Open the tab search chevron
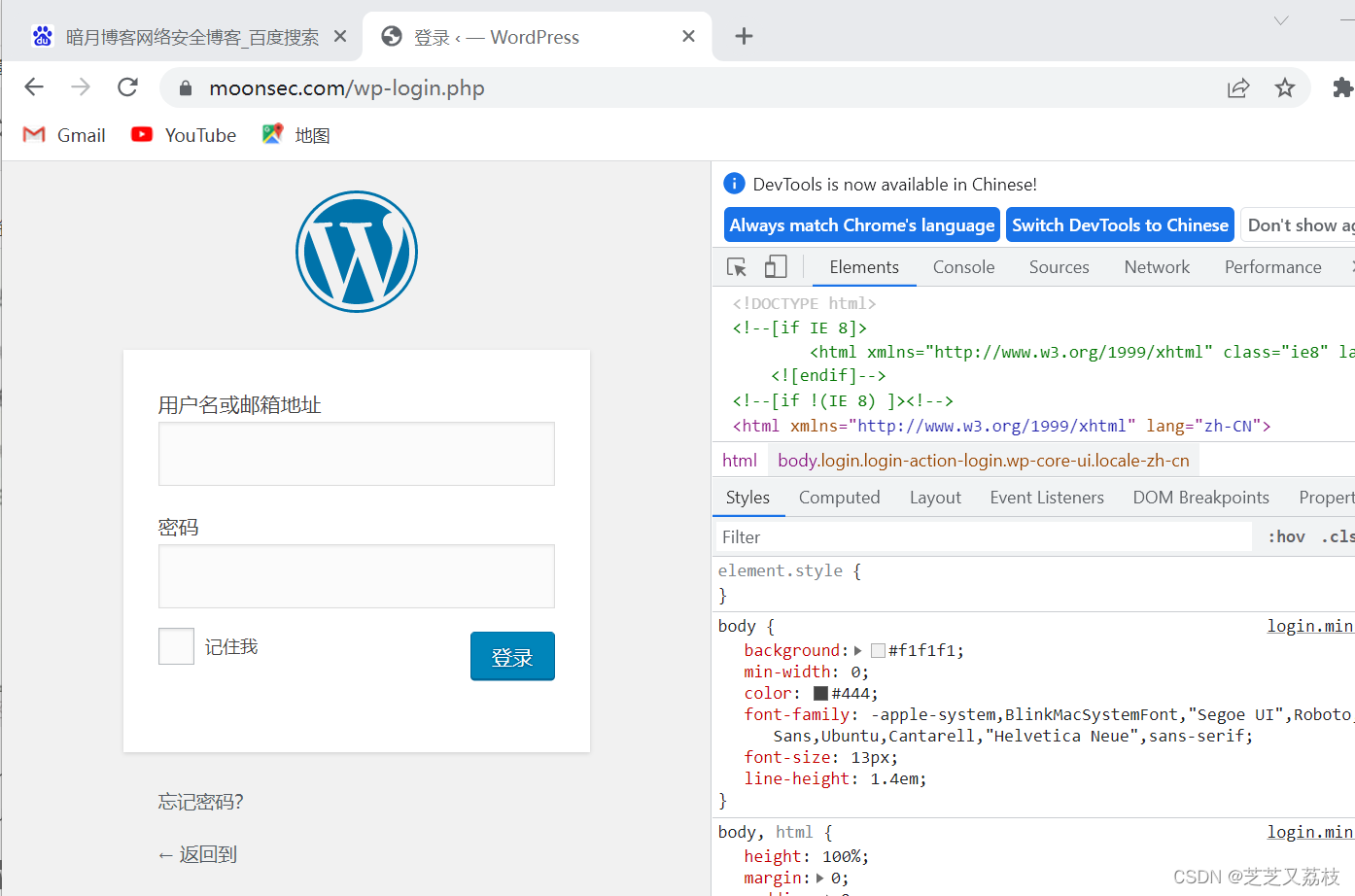The height and width of the screenshot is (896, 1355). 1281,20
